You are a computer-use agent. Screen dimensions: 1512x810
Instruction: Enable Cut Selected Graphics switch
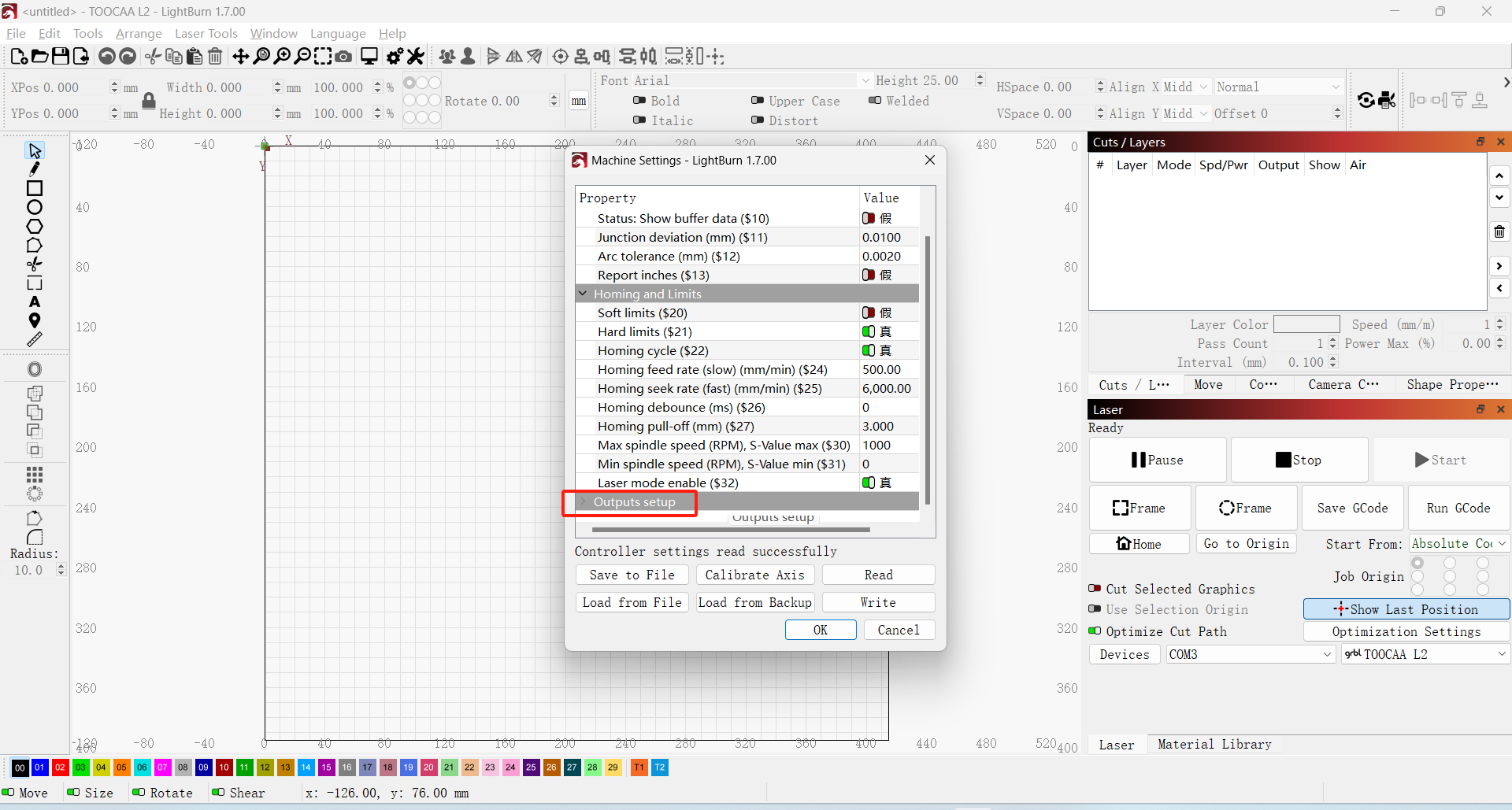[x=1095, y=588]
